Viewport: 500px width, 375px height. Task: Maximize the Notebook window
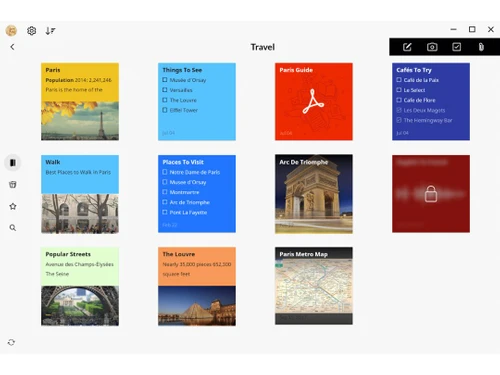(472, 29)
